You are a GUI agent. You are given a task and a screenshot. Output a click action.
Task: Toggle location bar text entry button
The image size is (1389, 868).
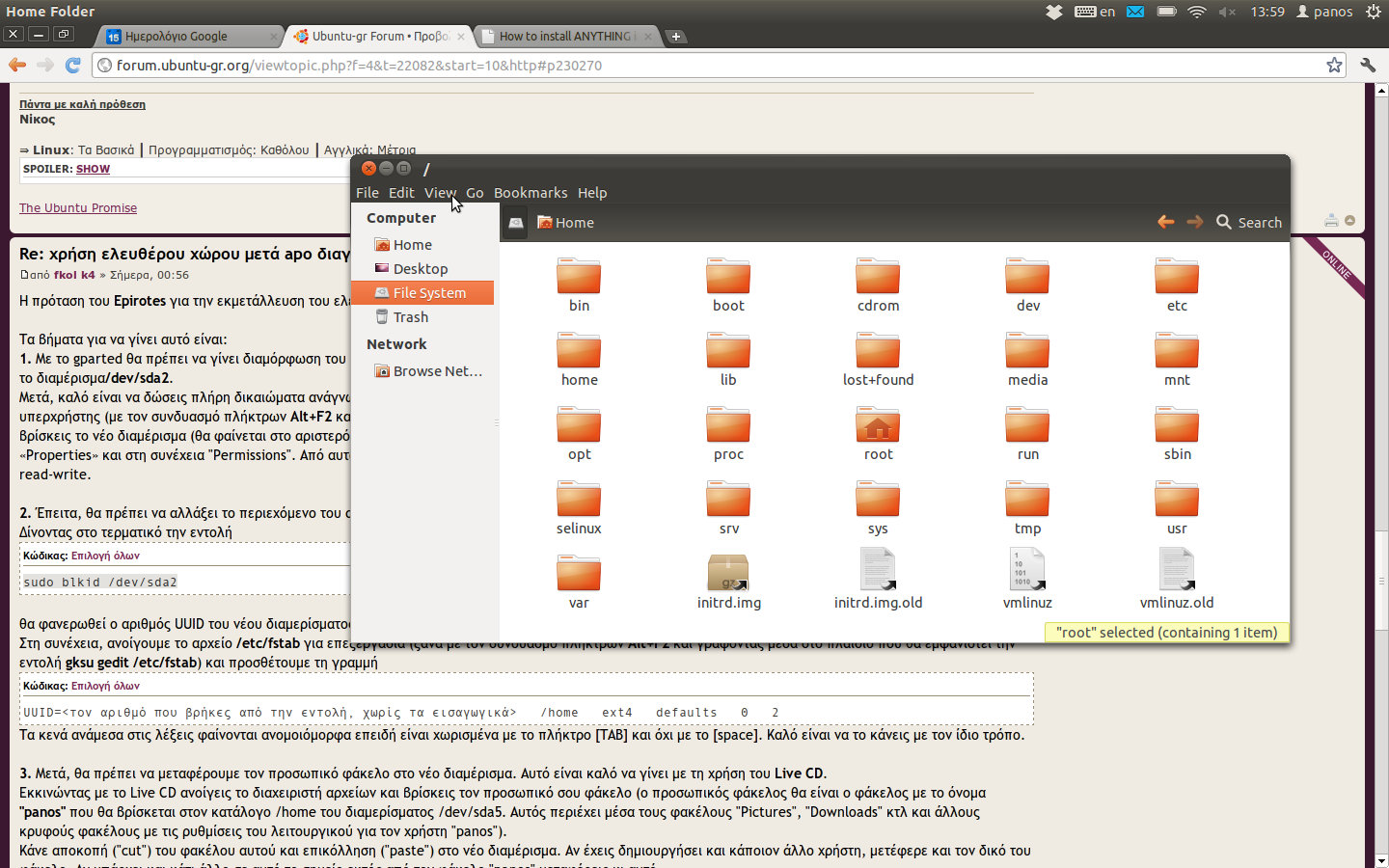click(x=516, y=223)
